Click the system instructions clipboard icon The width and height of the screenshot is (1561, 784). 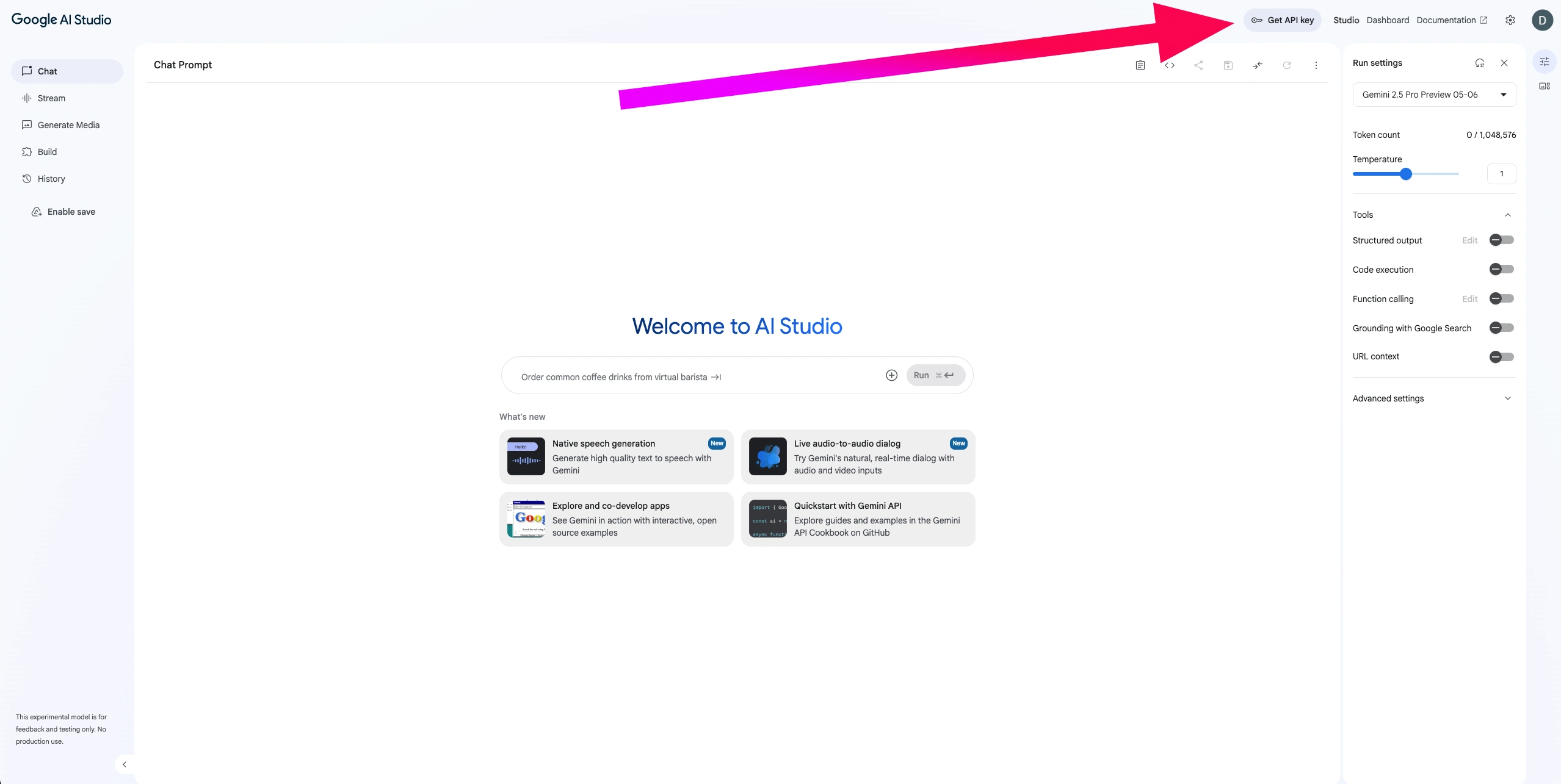(1140, 65)
